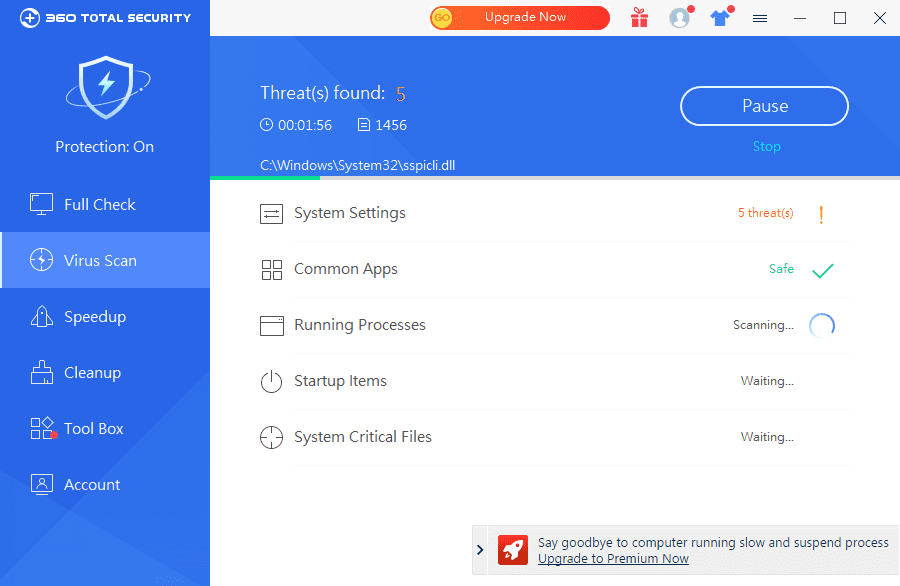900x586 pixels.
Task: Click the Tool Box grid icon
Action: (43, 428)
